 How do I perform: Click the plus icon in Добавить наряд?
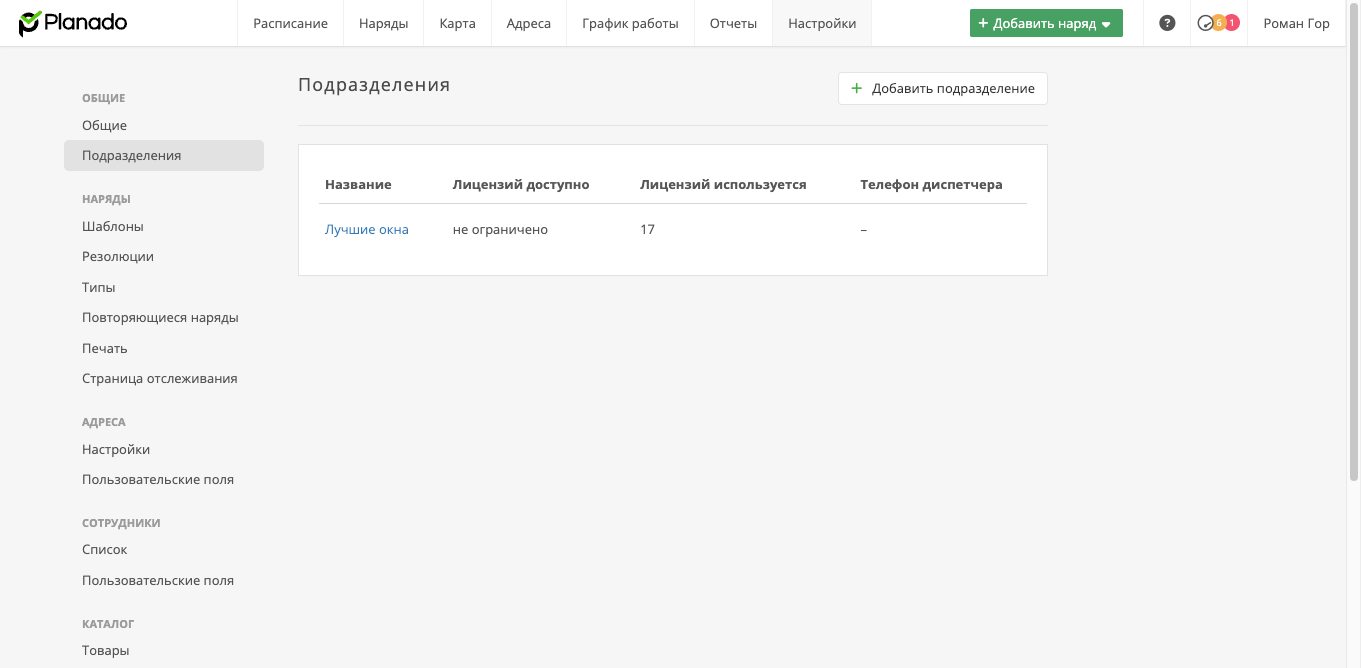(x=983, y=23)
